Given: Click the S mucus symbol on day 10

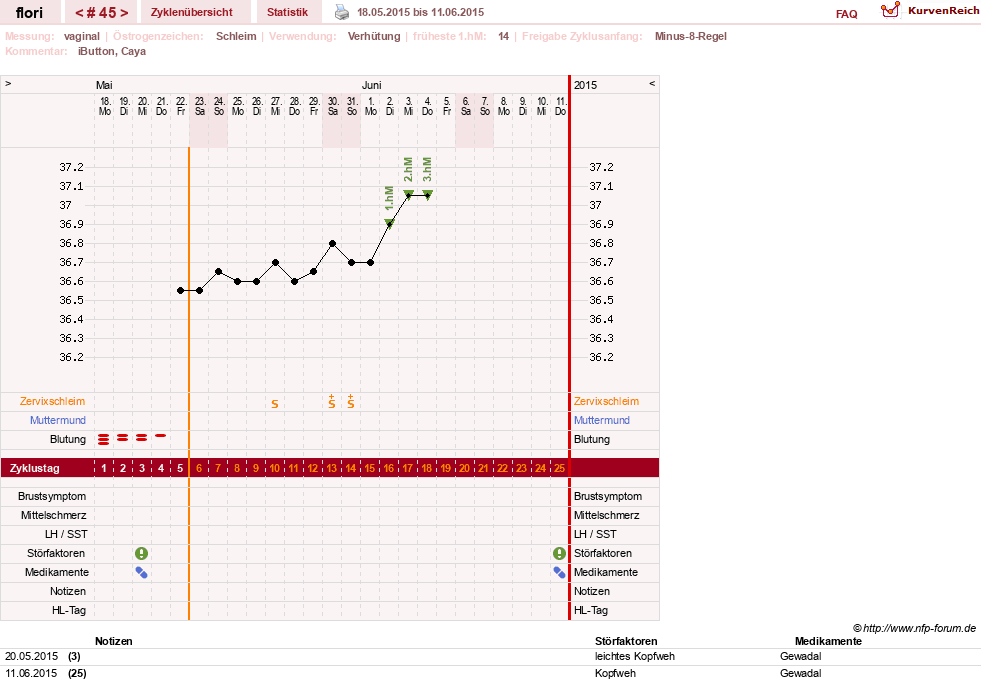Looking at the screenshot, I should [x=275, y=404].
